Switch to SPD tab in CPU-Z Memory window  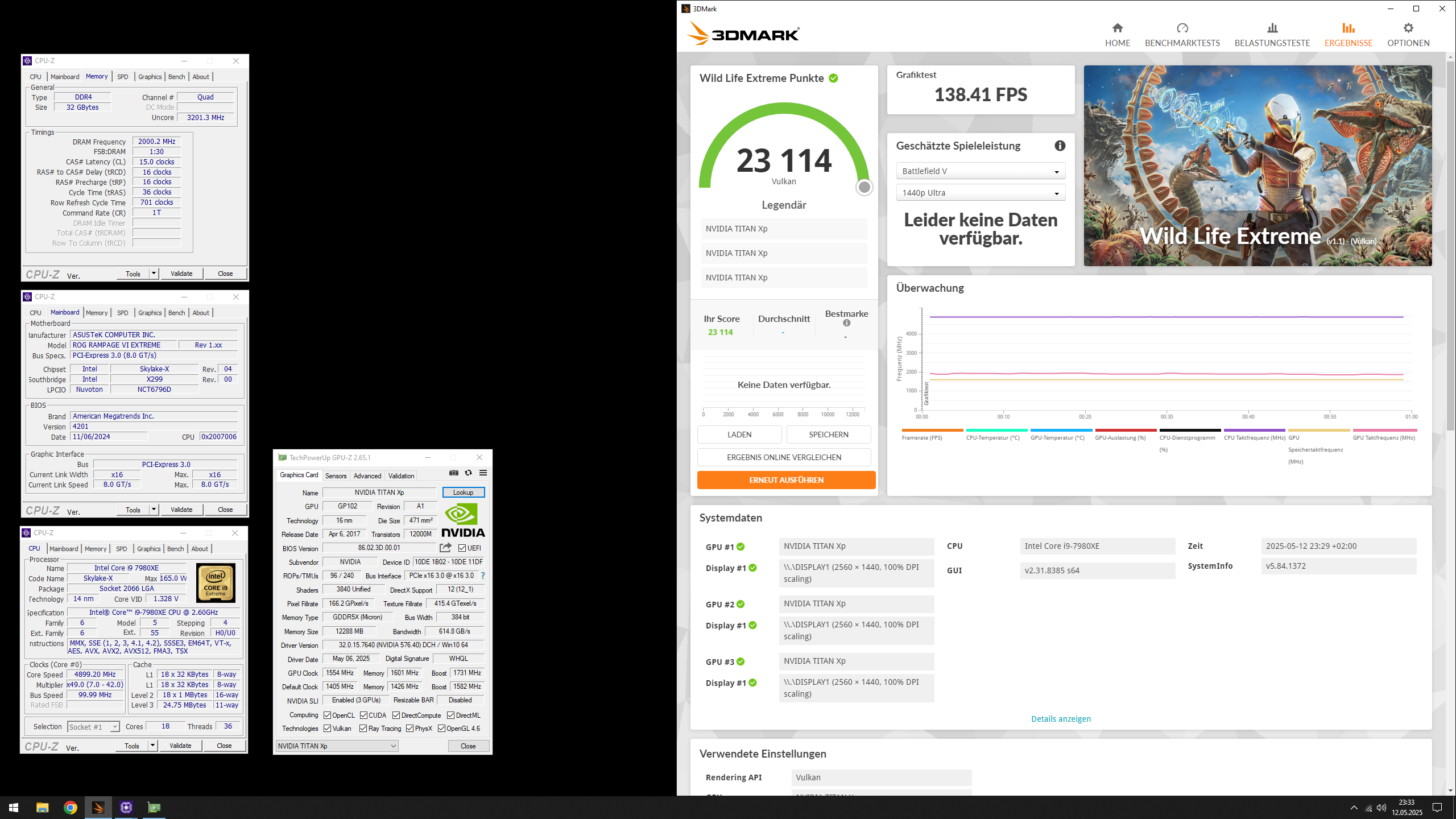[x=123, y=77]
